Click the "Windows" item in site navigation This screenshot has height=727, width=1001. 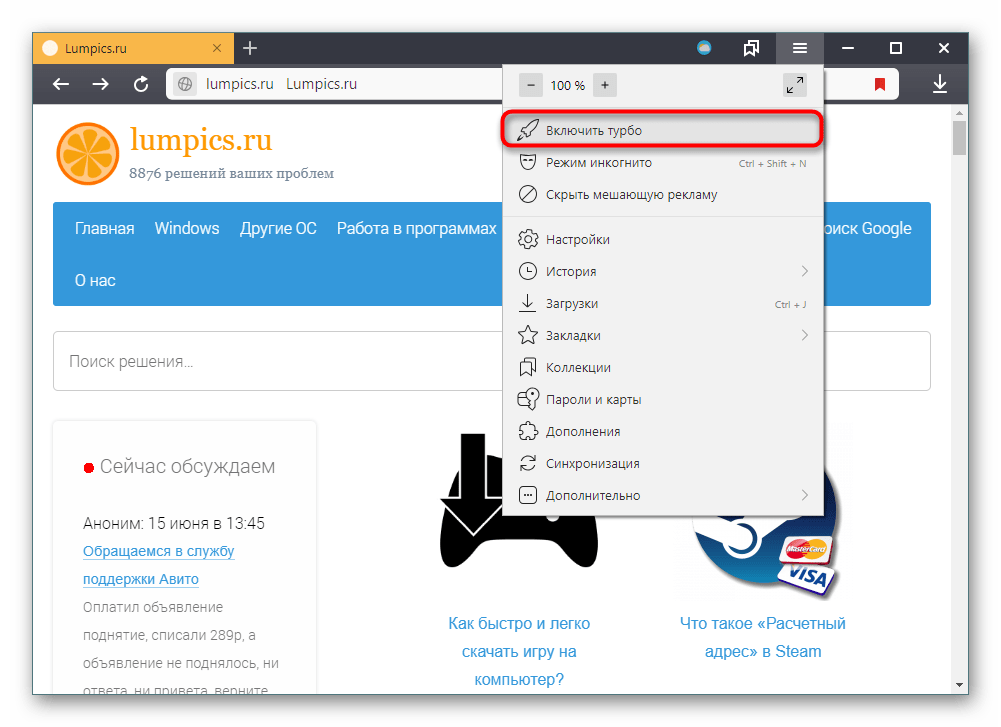tap(187, 228)
